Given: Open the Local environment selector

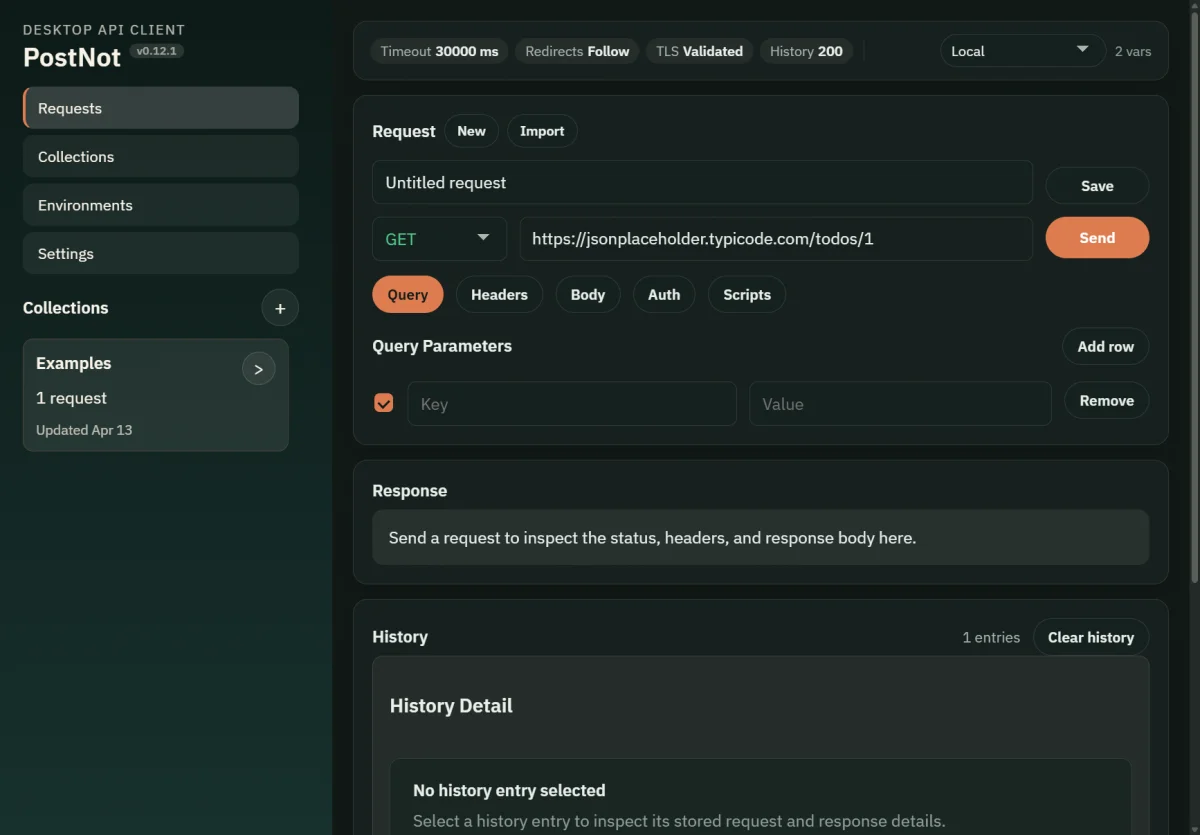Looking at the screenshot, I should click(1021, 50).
